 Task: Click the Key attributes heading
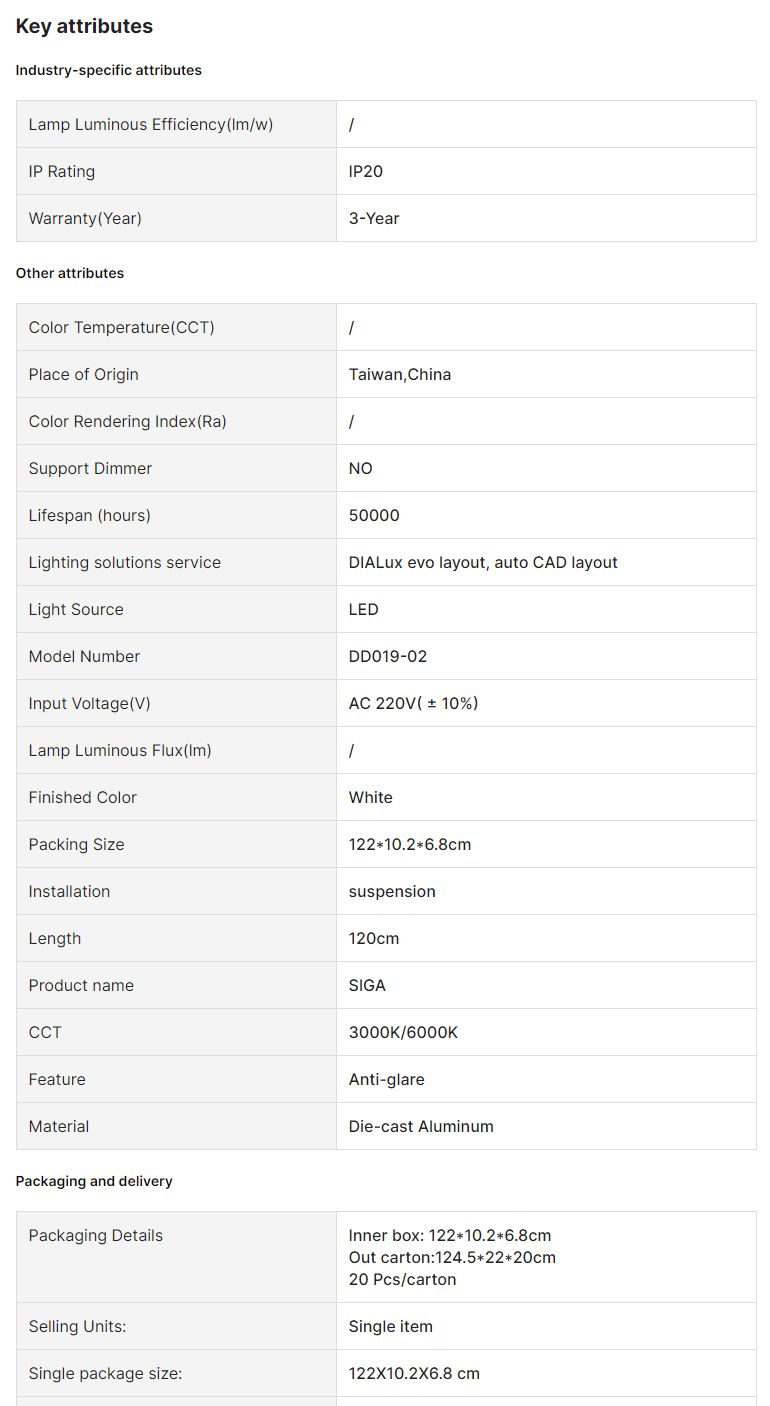pyautogui.click(x=84, y=27)
